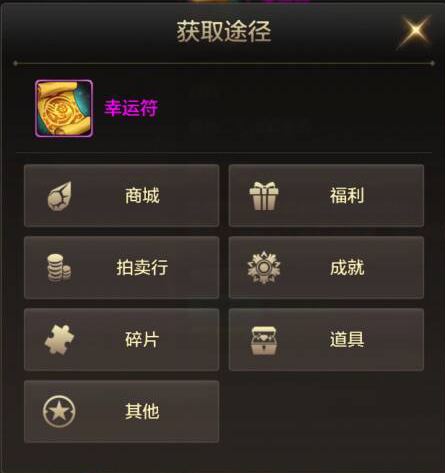Choose the 道具 items option
445x473 pixels.
(x=326, y=340)
